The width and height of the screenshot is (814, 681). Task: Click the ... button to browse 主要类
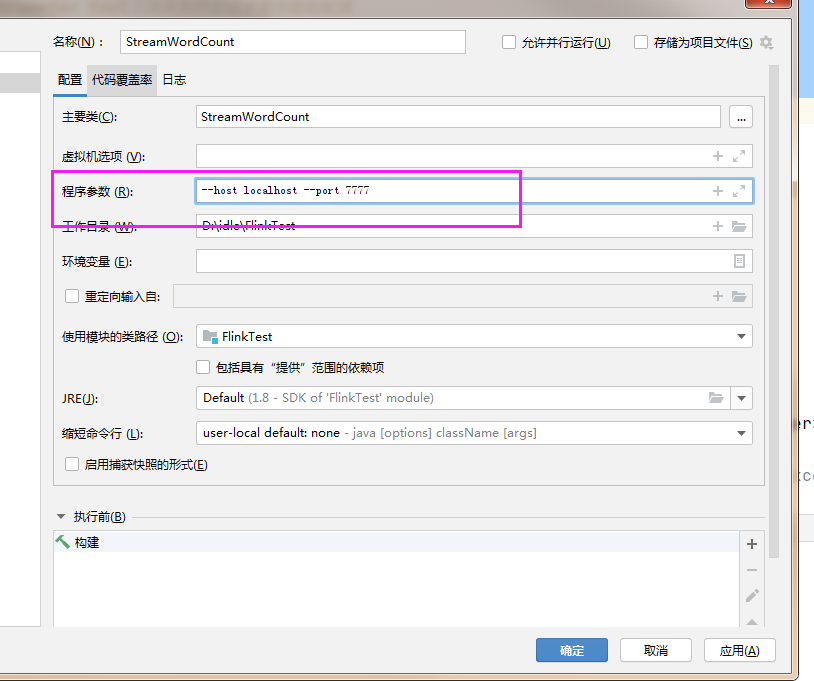(x=740, y=116)
